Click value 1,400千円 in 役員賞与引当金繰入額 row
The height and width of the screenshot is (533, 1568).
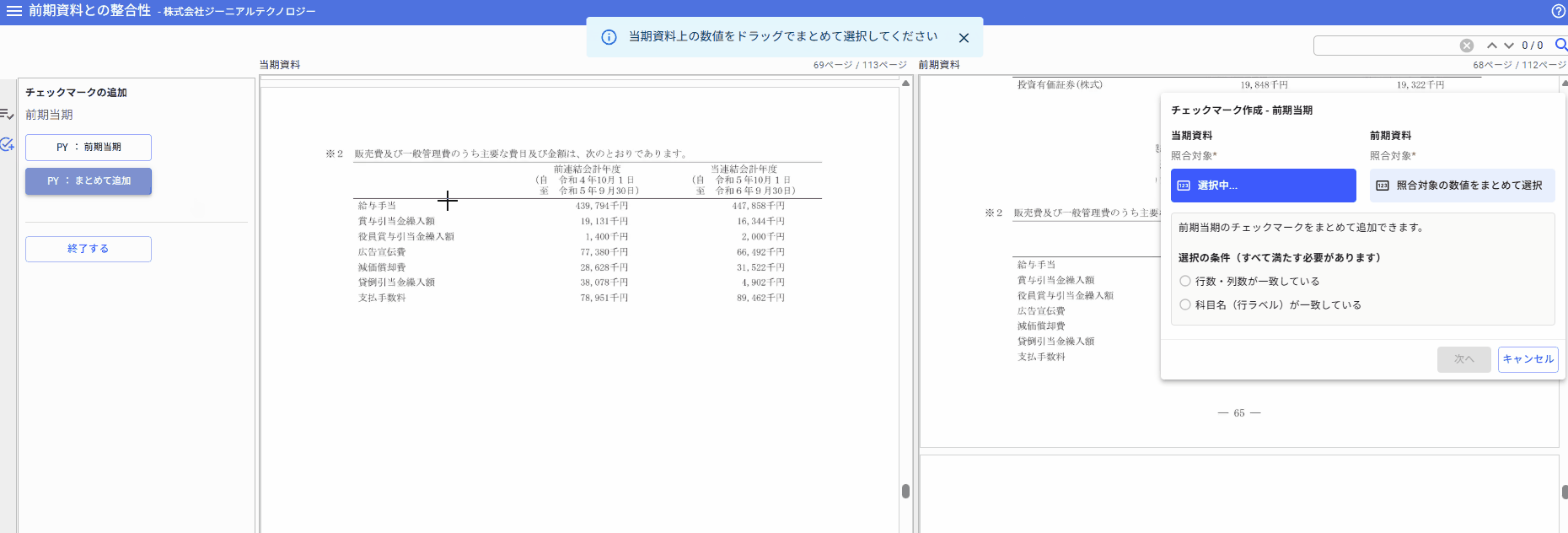point(607,236)
